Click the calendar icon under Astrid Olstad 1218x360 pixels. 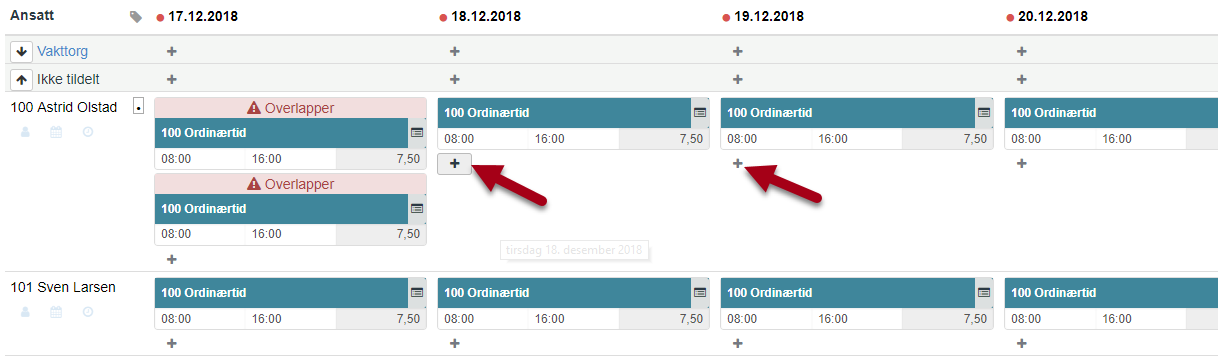[x=56, y=132]
